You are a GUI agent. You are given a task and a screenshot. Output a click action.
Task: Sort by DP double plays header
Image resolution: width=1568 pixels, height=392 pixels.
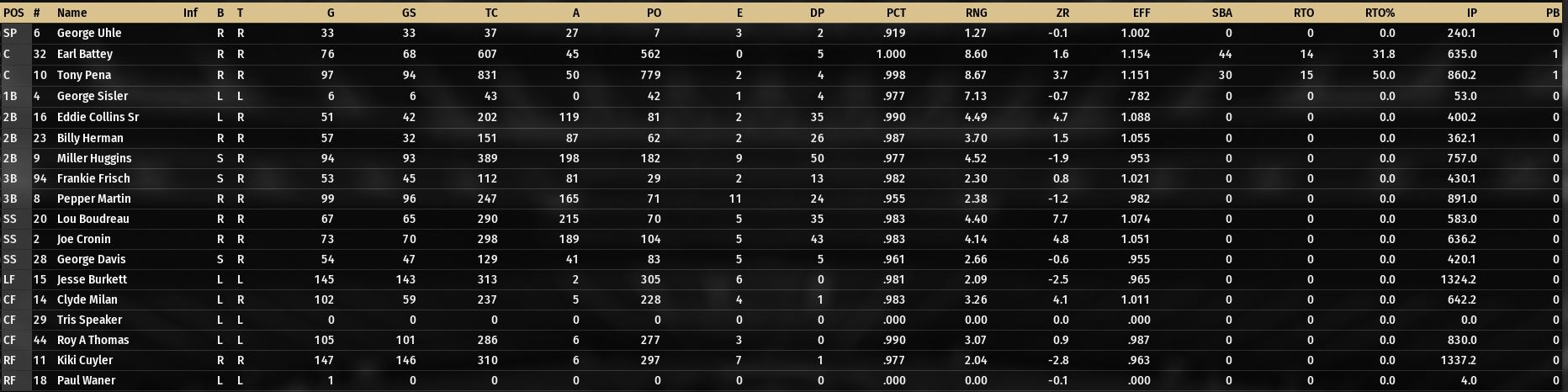pyautogui.click(x=817, y=13)
